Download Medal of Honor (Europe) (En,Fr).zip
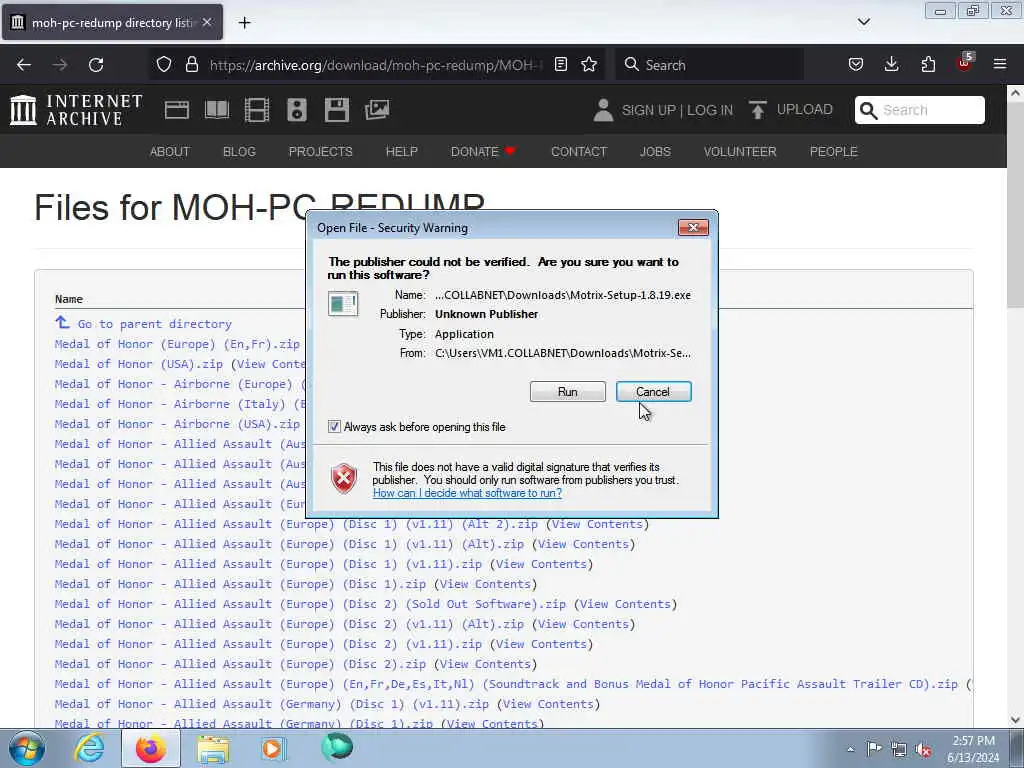 tap(177, 344)
